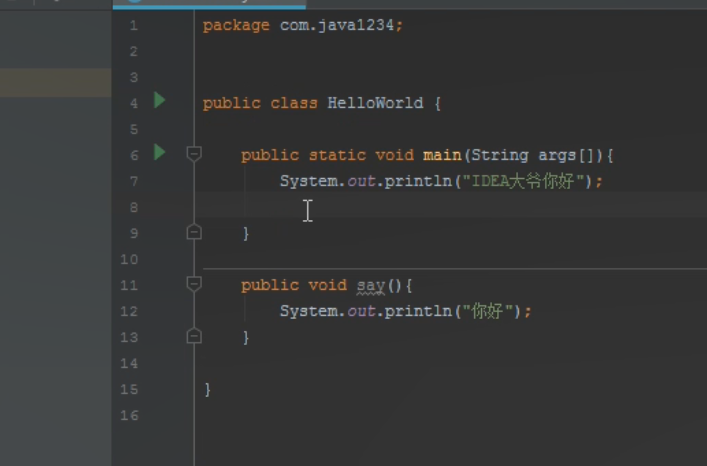Click line number 1 in the gutter

(133, 25)
